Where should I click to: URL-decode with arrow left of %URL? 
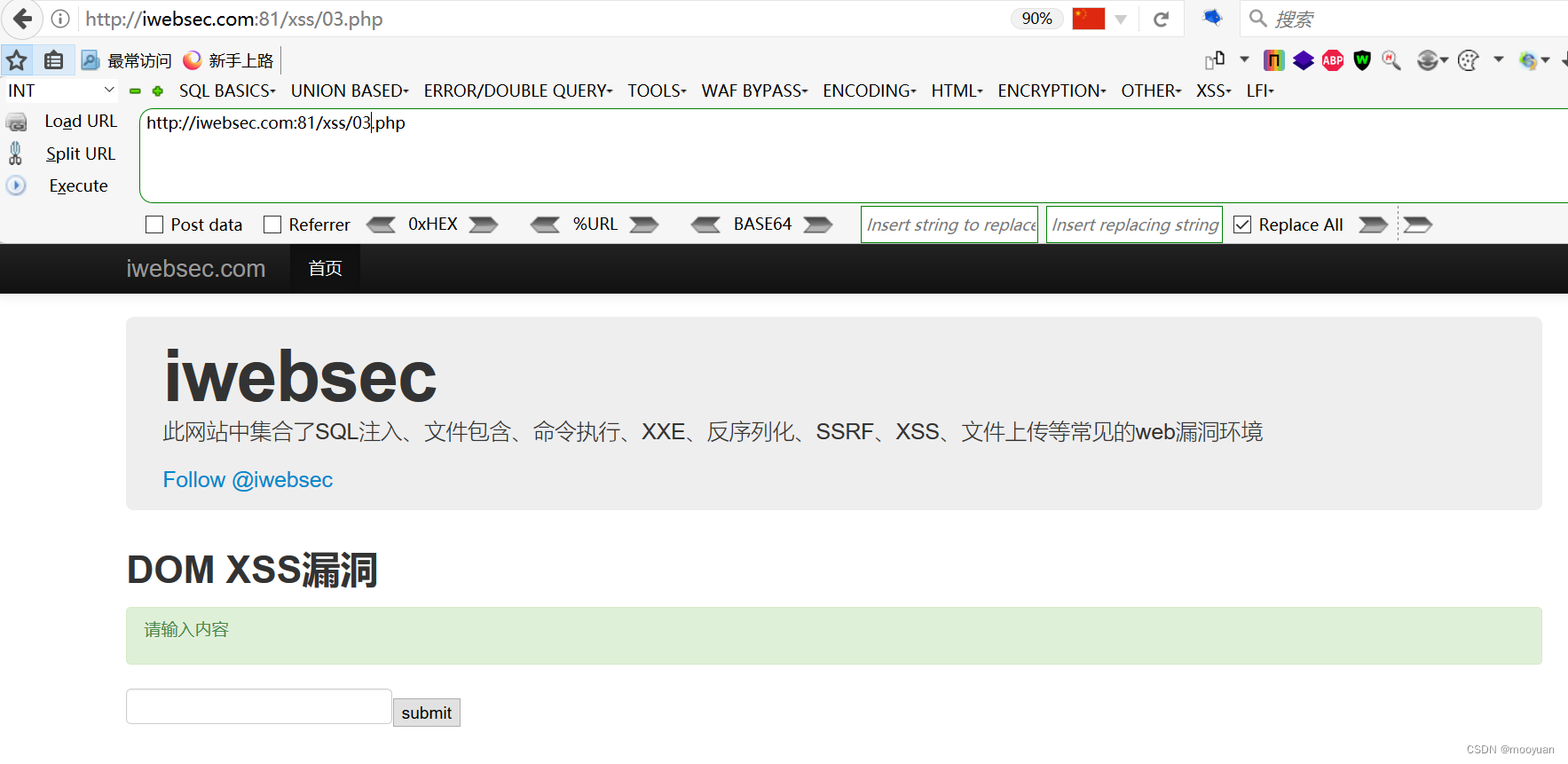(x=545, y=224)
